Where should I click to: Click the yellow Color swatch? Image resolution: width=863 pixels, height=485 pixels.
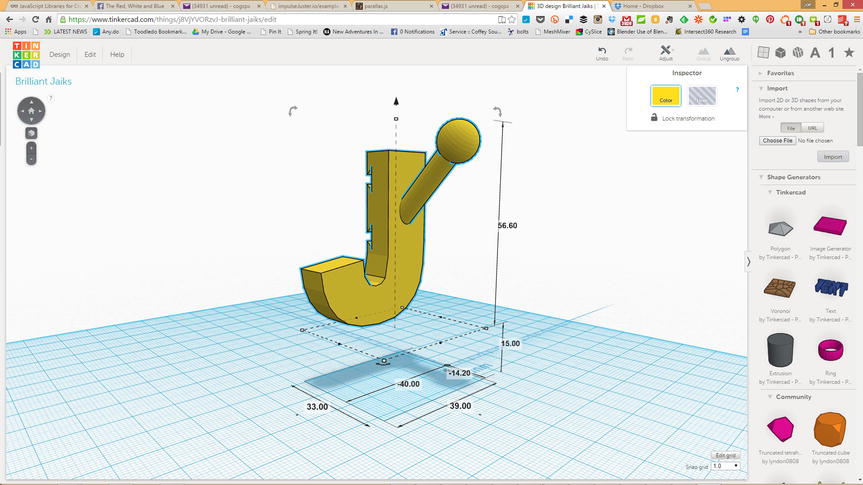pos(666,96)
